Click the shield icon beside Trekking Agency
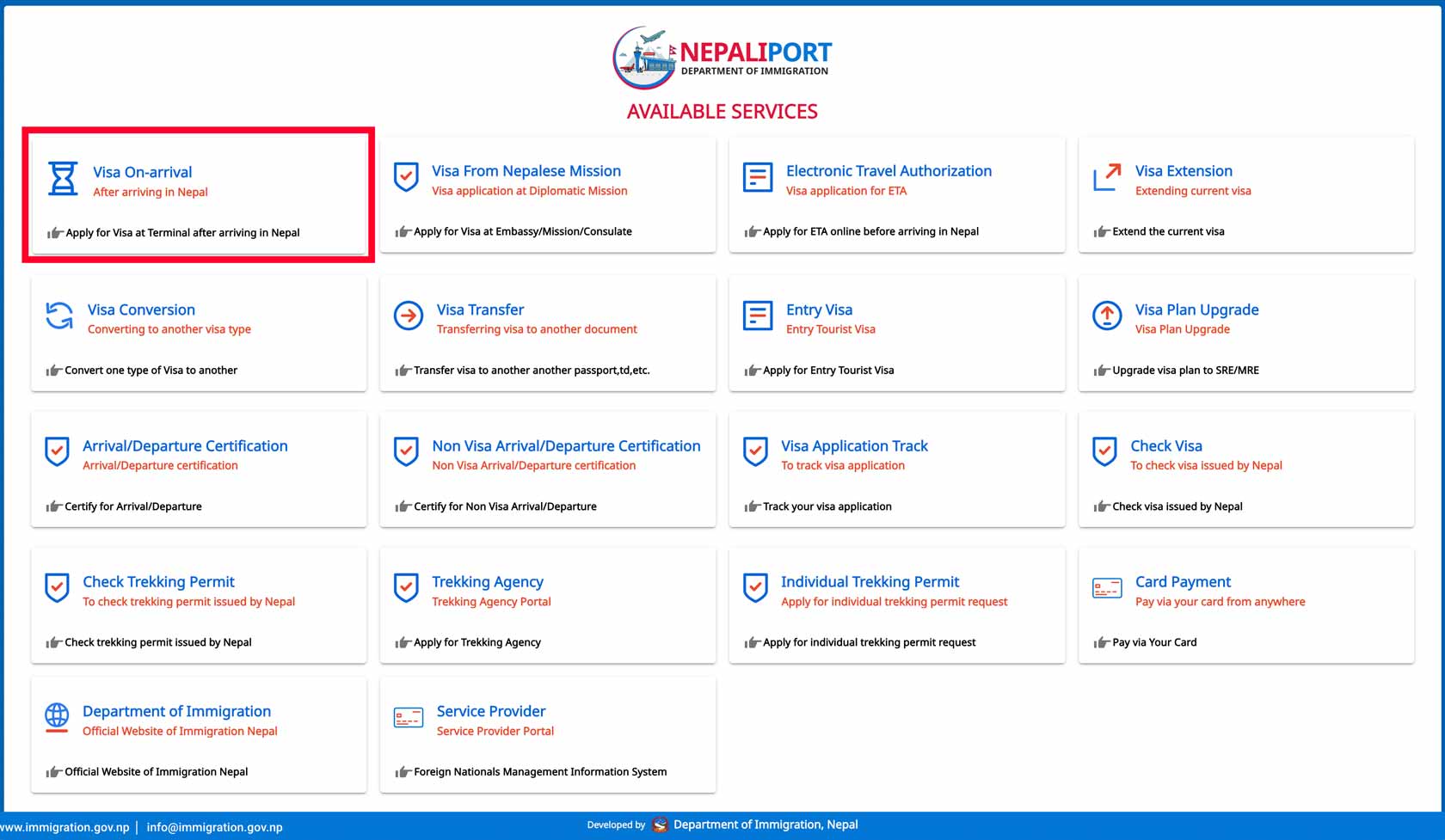Screen dimensions: 1445x840 pyautogui.click(x=406, y=588)
